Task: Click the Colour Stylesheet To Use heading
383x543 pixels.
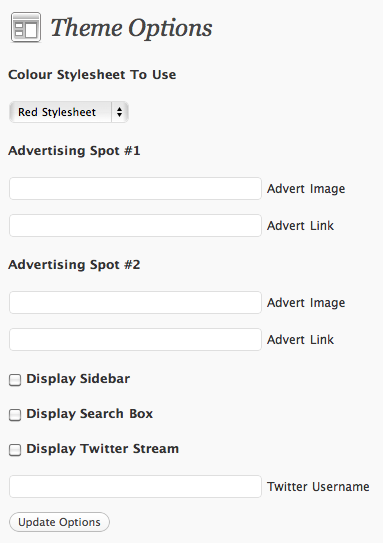Action: click(92, 75)
